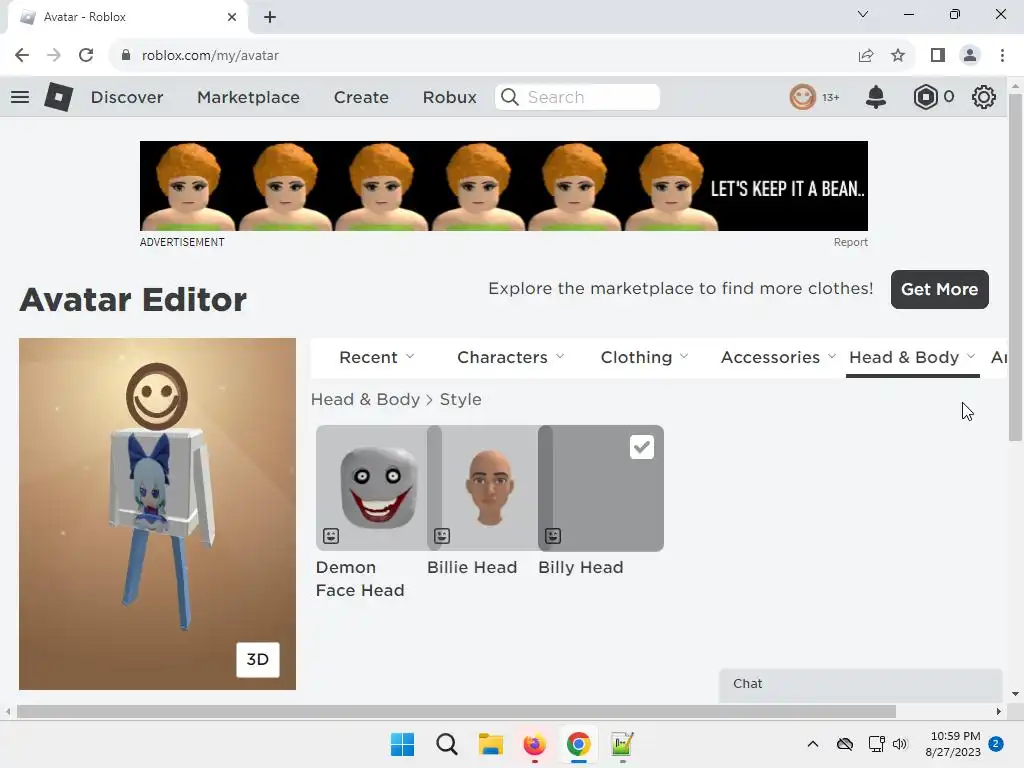Share this page from address bar
Image resolution: width=1024 pixels, height=768 pixels.
866,56
